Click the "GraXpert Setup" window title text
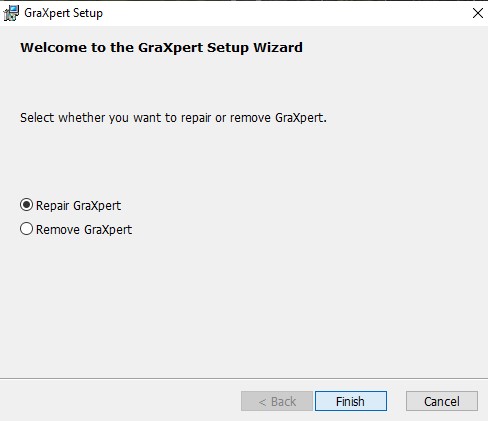Image resolution: width=488 pixels, height=421 pixels. tap(63, 13)
